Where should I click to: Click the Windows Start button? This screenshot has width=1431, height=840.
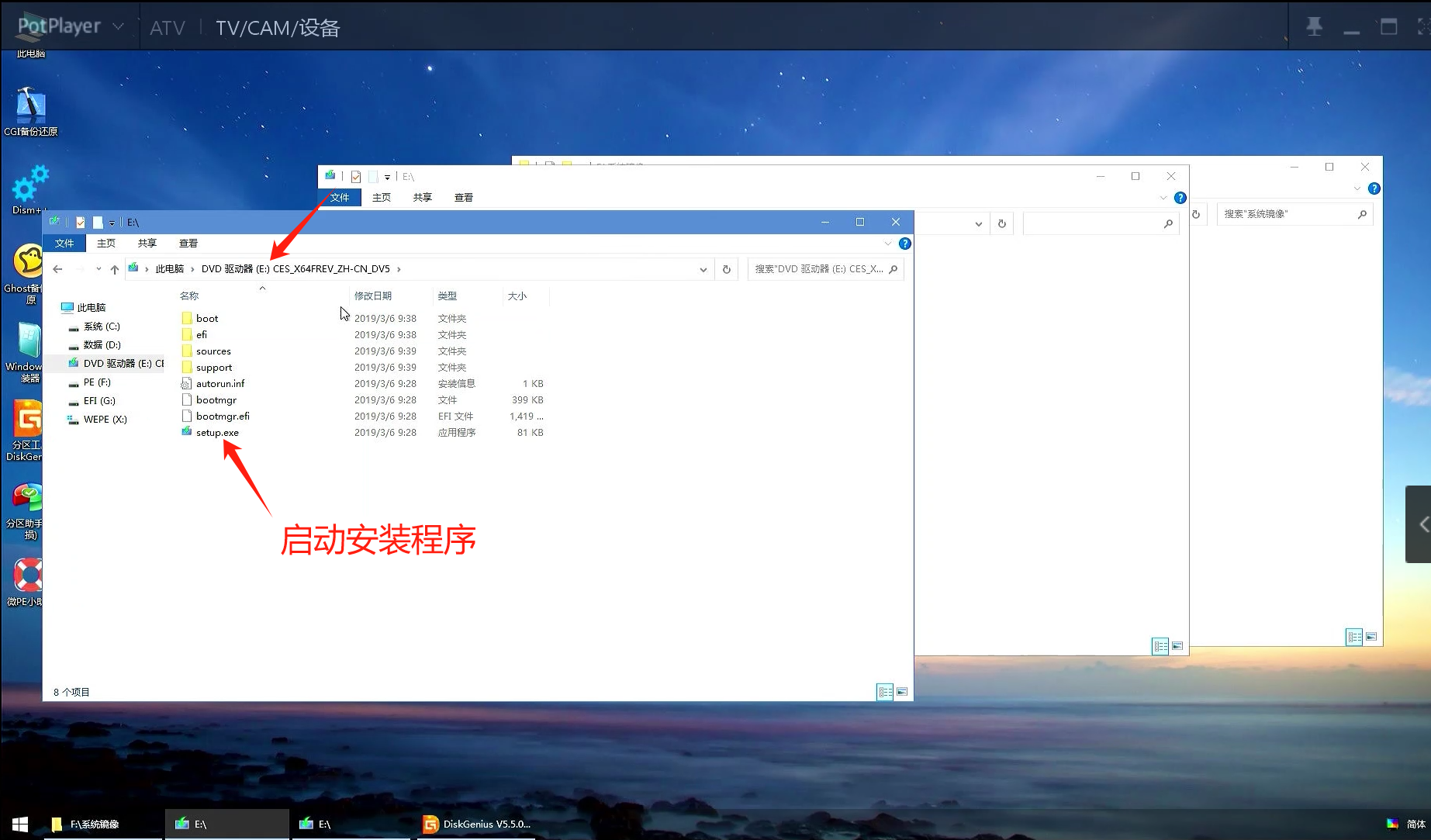click(20, 824)
